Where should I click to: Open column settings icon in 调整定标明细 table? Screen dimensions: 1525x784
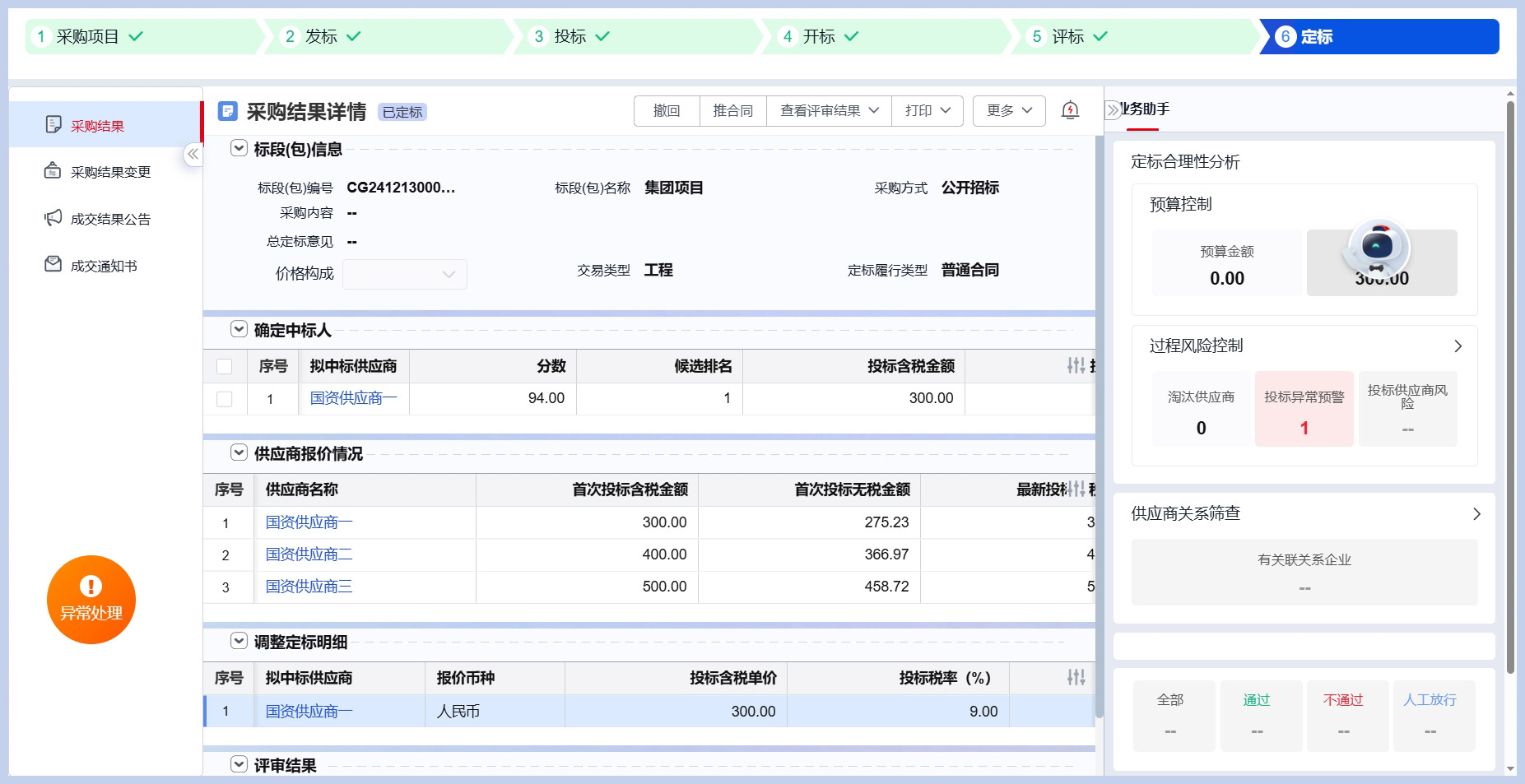[1076, 677]
